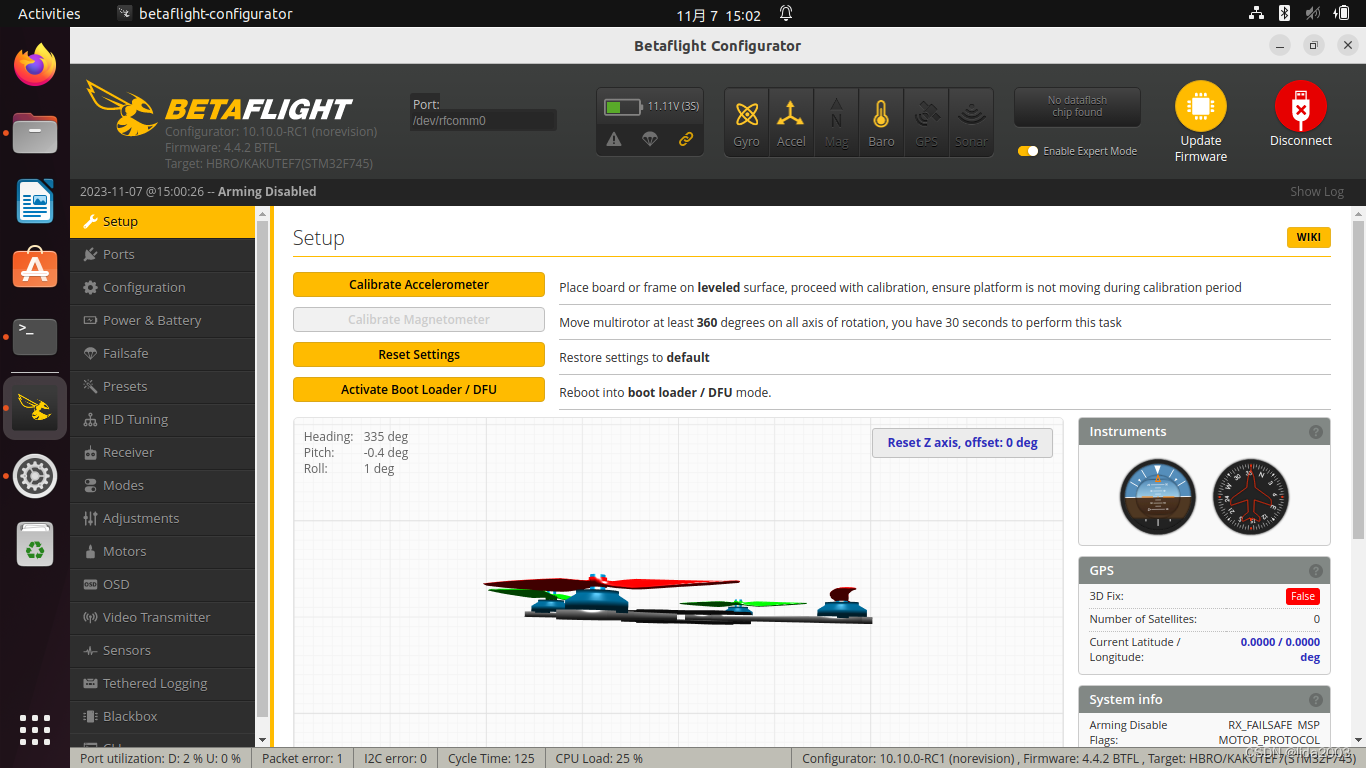Open Ubuntu Software from the dock
Viewport: 1366px width, 768px height.
coord(35,269)
